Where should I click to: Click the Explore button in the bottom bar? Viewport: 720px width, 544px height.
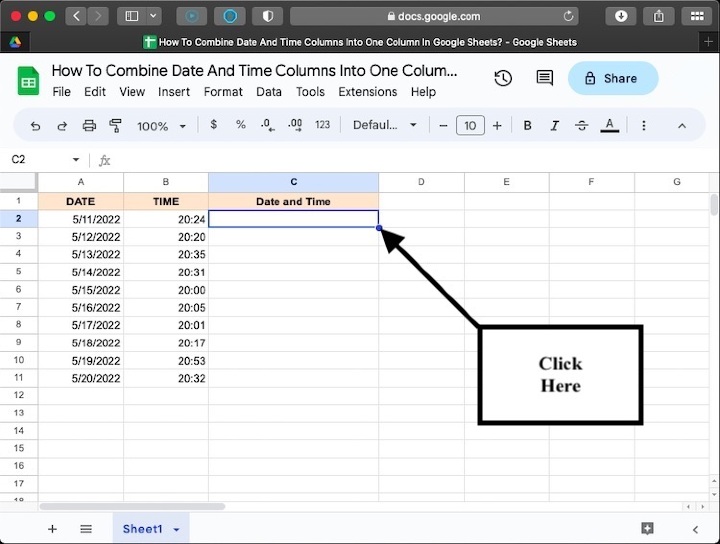click(647, 528)
